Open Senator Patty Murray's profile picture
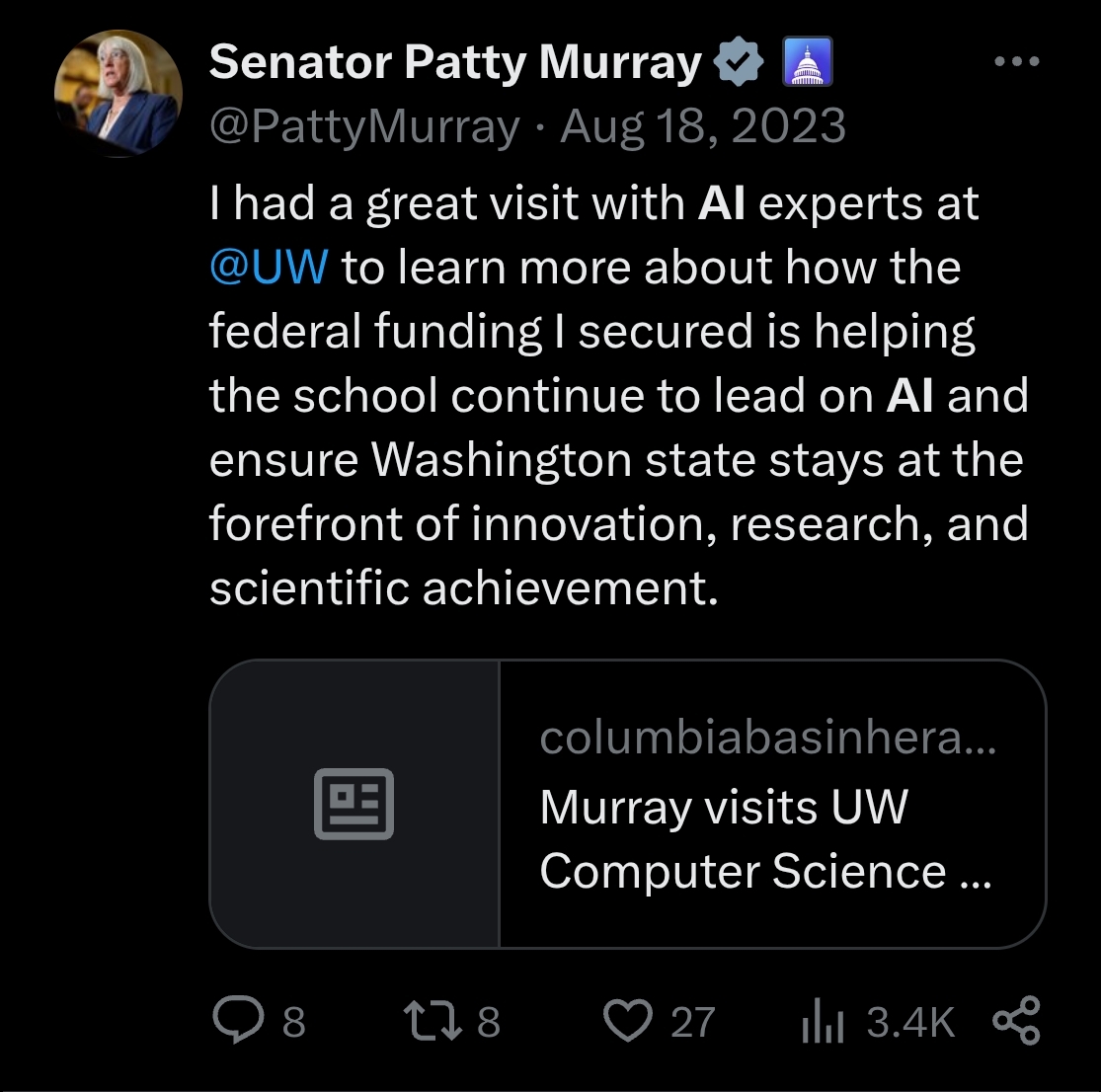Viewport: 1101px width, 1092px height. [x=118, y=93]
